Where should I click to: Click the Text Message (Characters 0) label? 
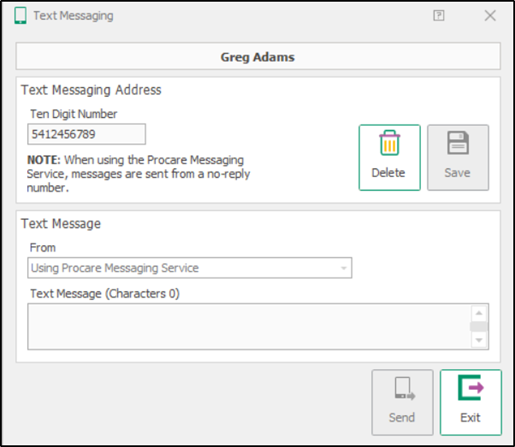(105, 294)
